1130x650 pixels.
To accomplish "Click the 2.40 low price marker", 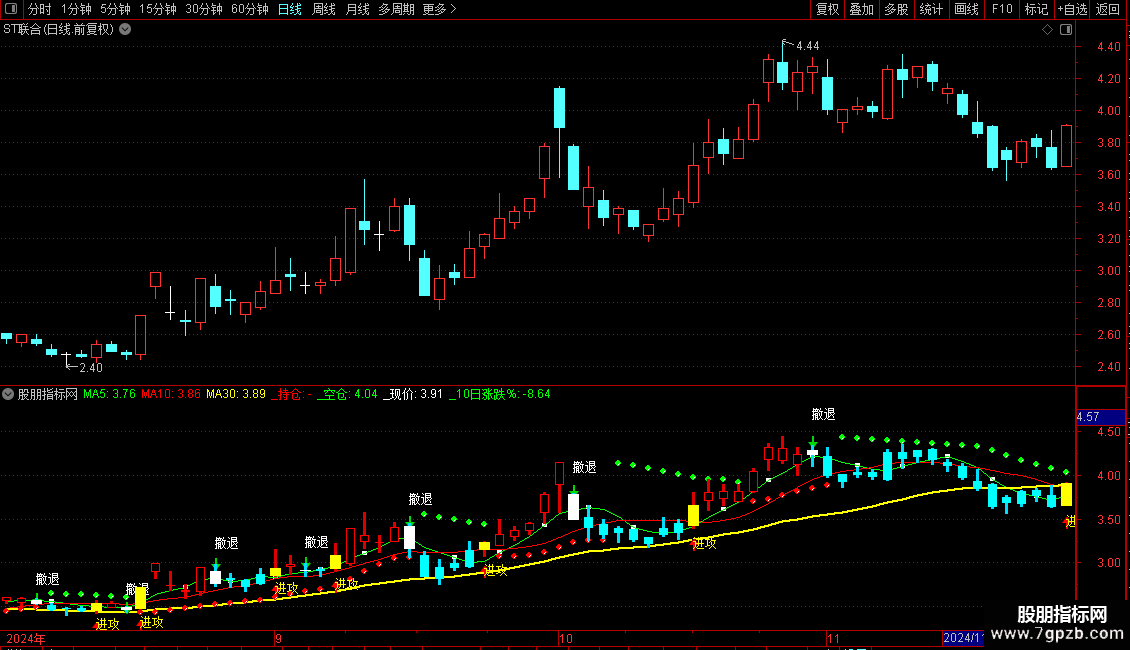I will click(91, 368).
